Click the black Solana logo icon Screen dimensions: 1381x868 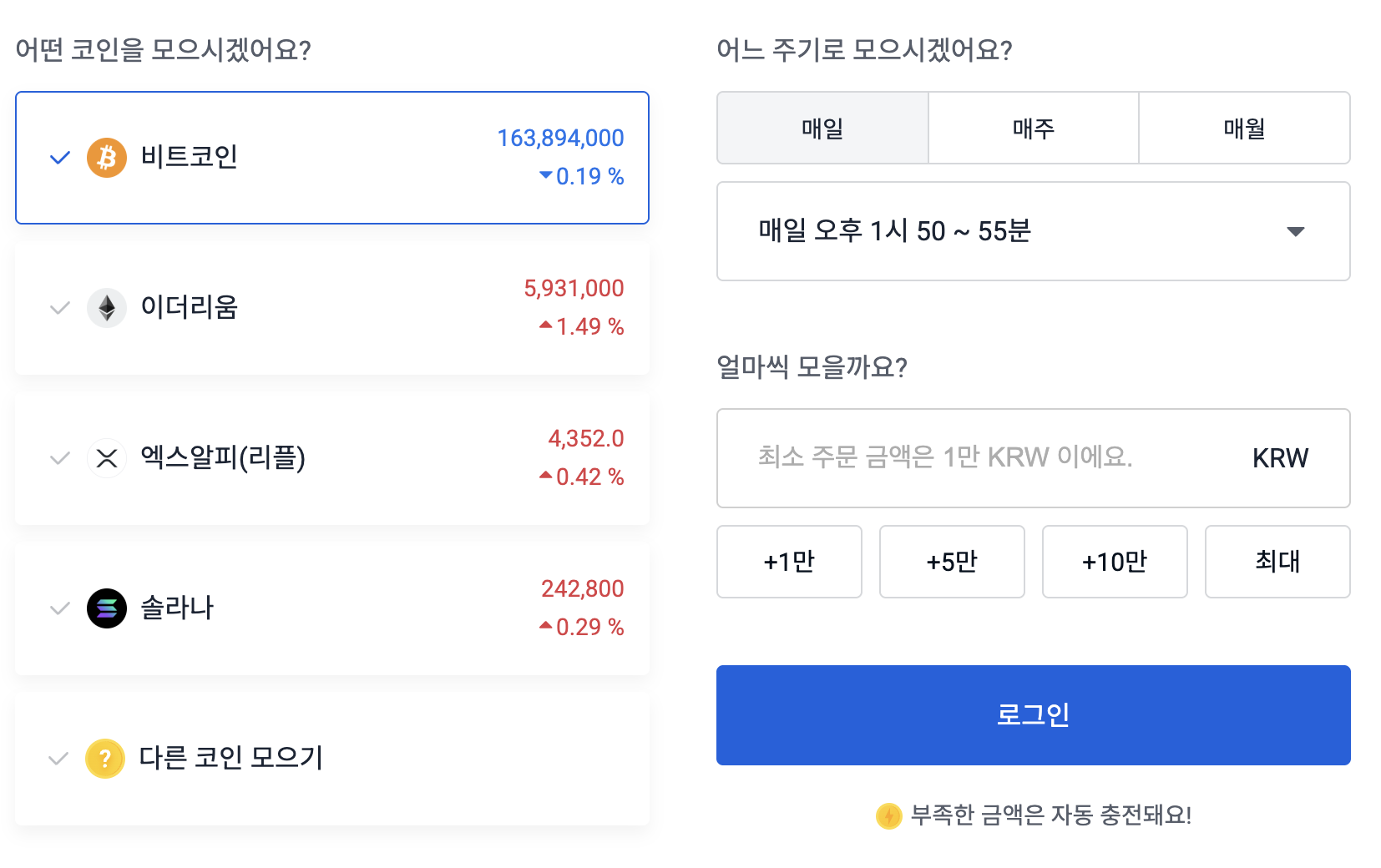(107, 608)
